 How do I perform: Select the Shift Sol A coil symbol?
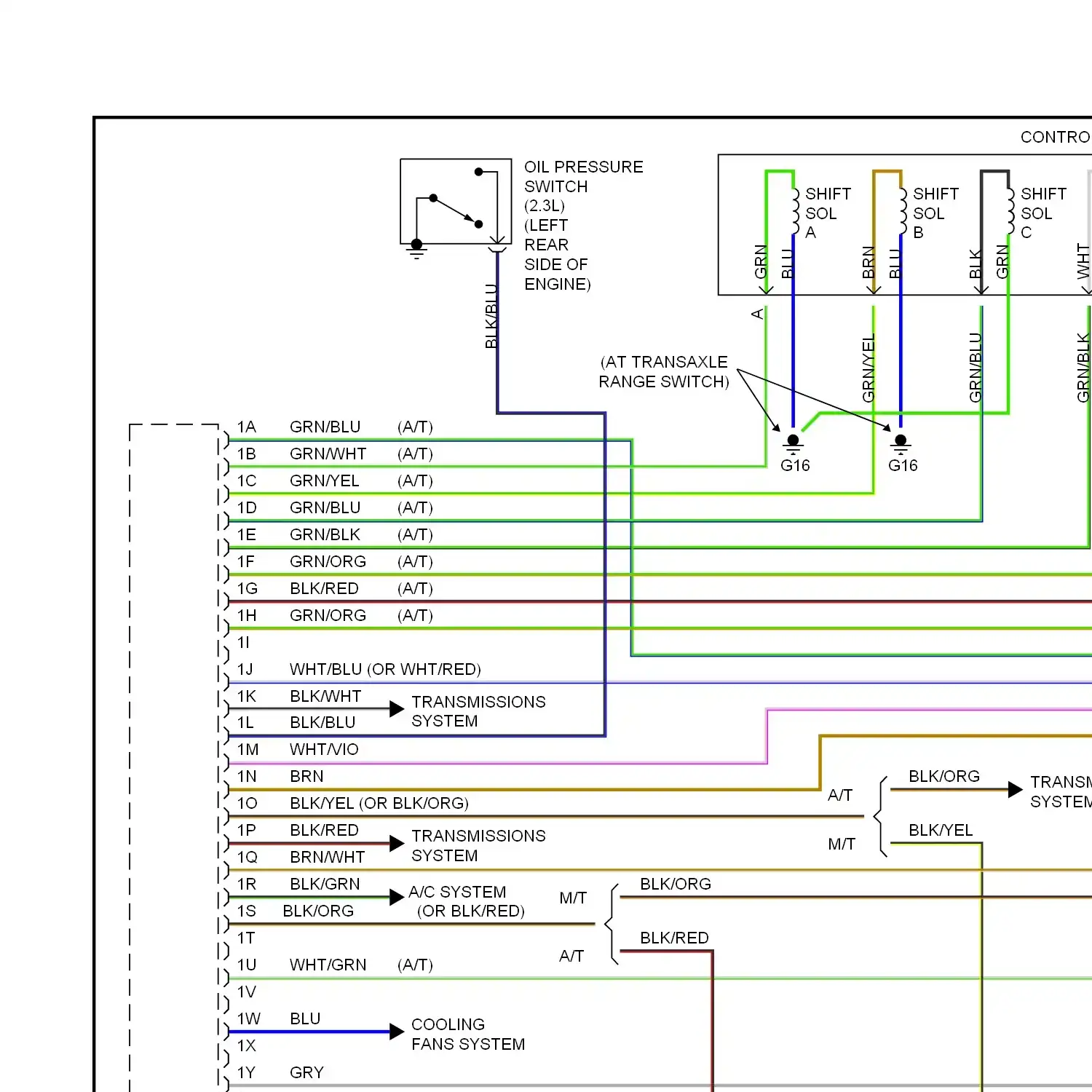[x=794, y=210]
